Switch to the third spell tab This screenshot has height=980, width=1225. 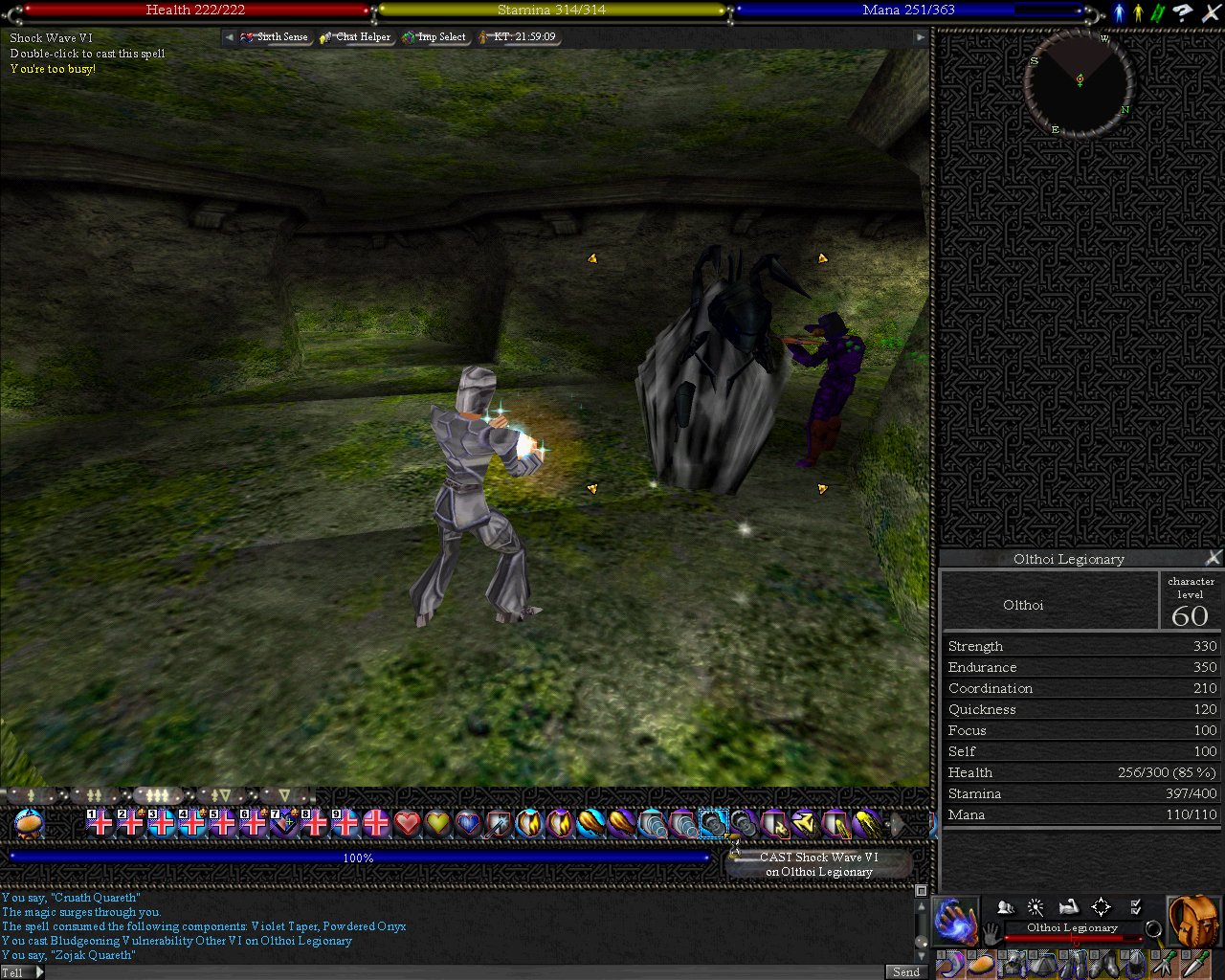point(158,795)
